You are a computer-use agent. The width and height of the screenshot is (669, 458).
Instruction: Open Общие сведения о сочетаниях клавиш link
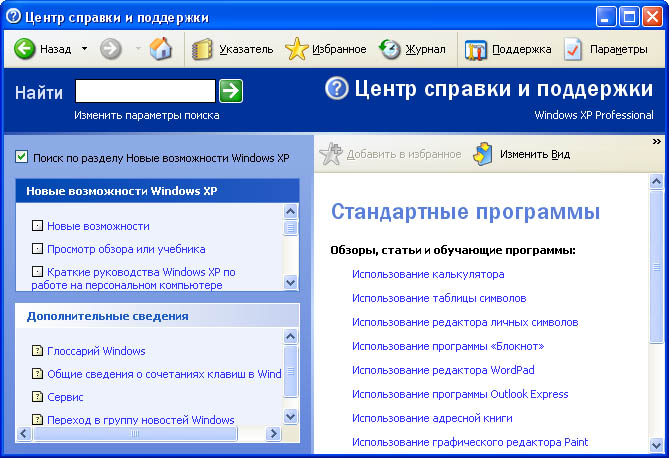pyautogui.click(x=164, y=374)
